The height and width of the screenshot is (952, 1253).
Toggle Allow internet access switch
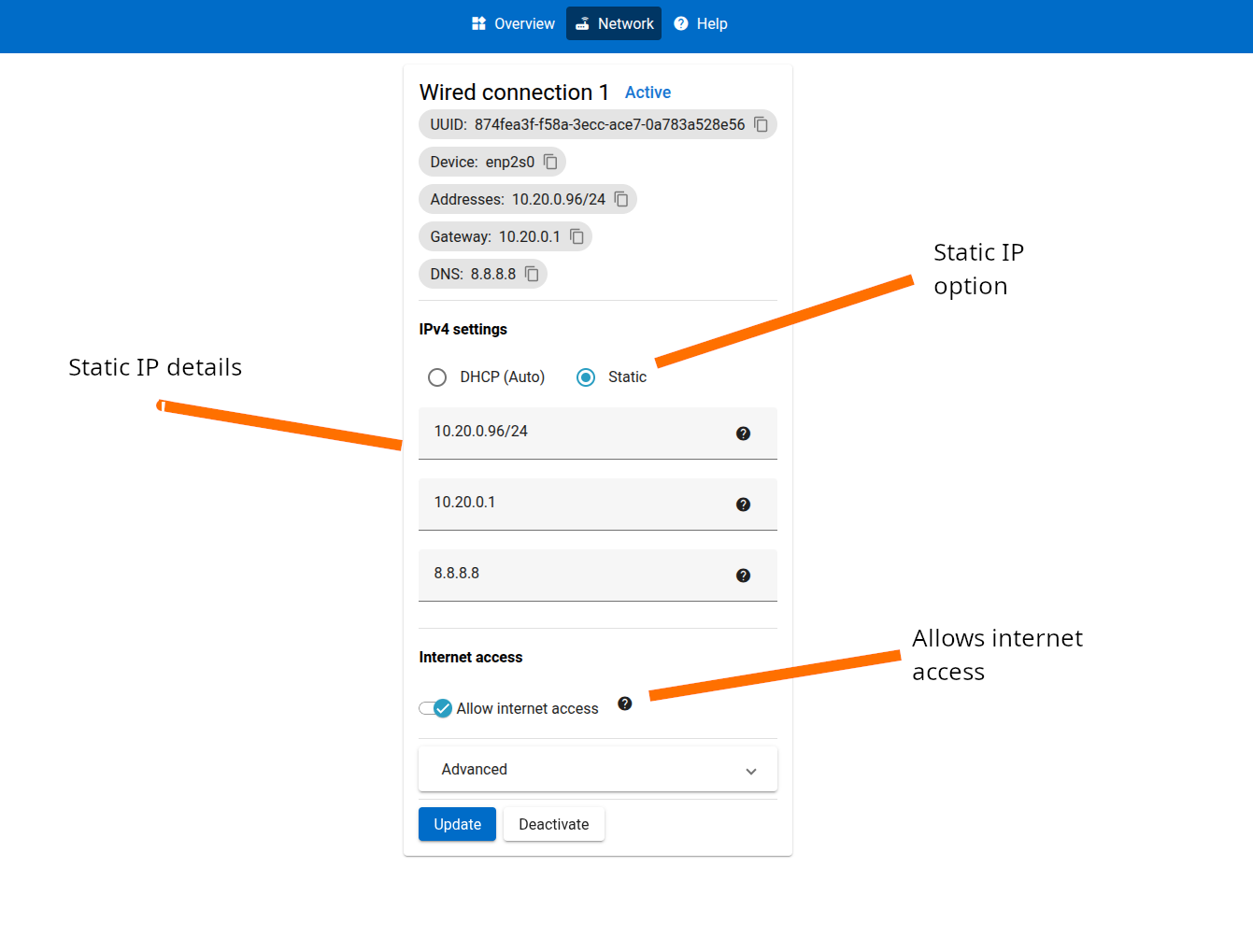(435, 708)
